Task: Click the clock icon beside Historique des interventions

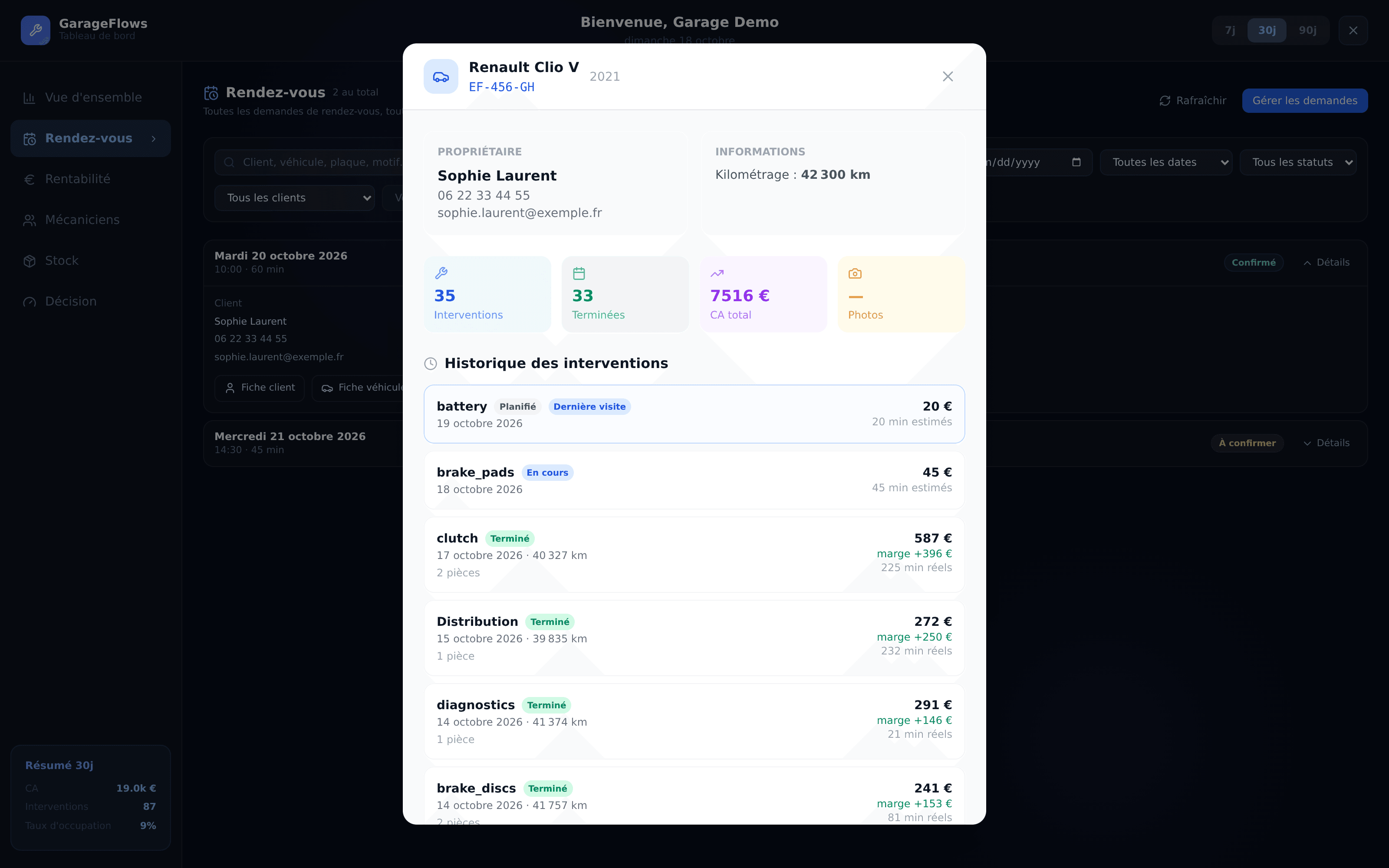Action: (431, 363)
